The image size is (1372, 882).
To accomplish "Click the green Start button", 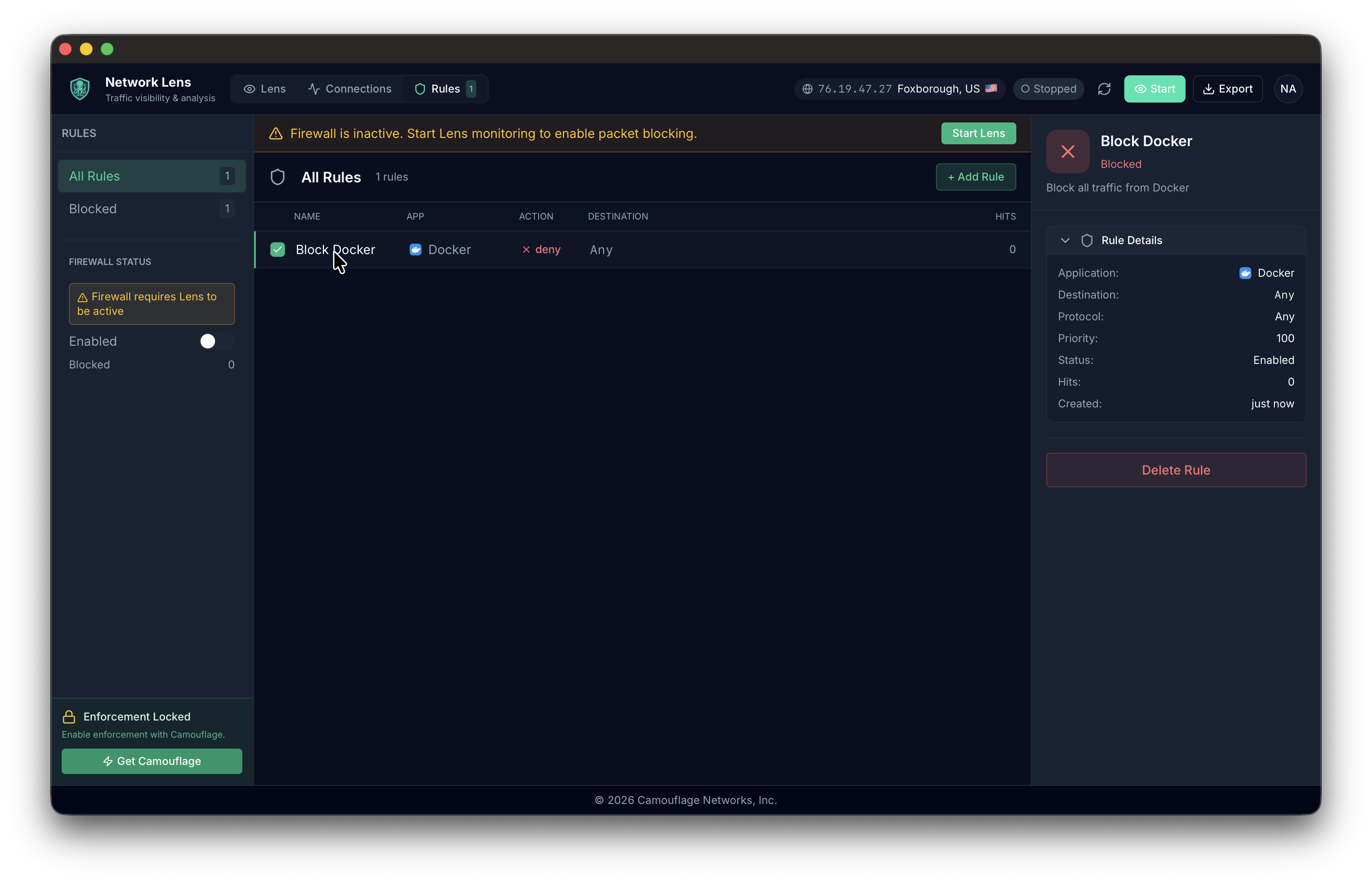I will tap(1154, 89).
